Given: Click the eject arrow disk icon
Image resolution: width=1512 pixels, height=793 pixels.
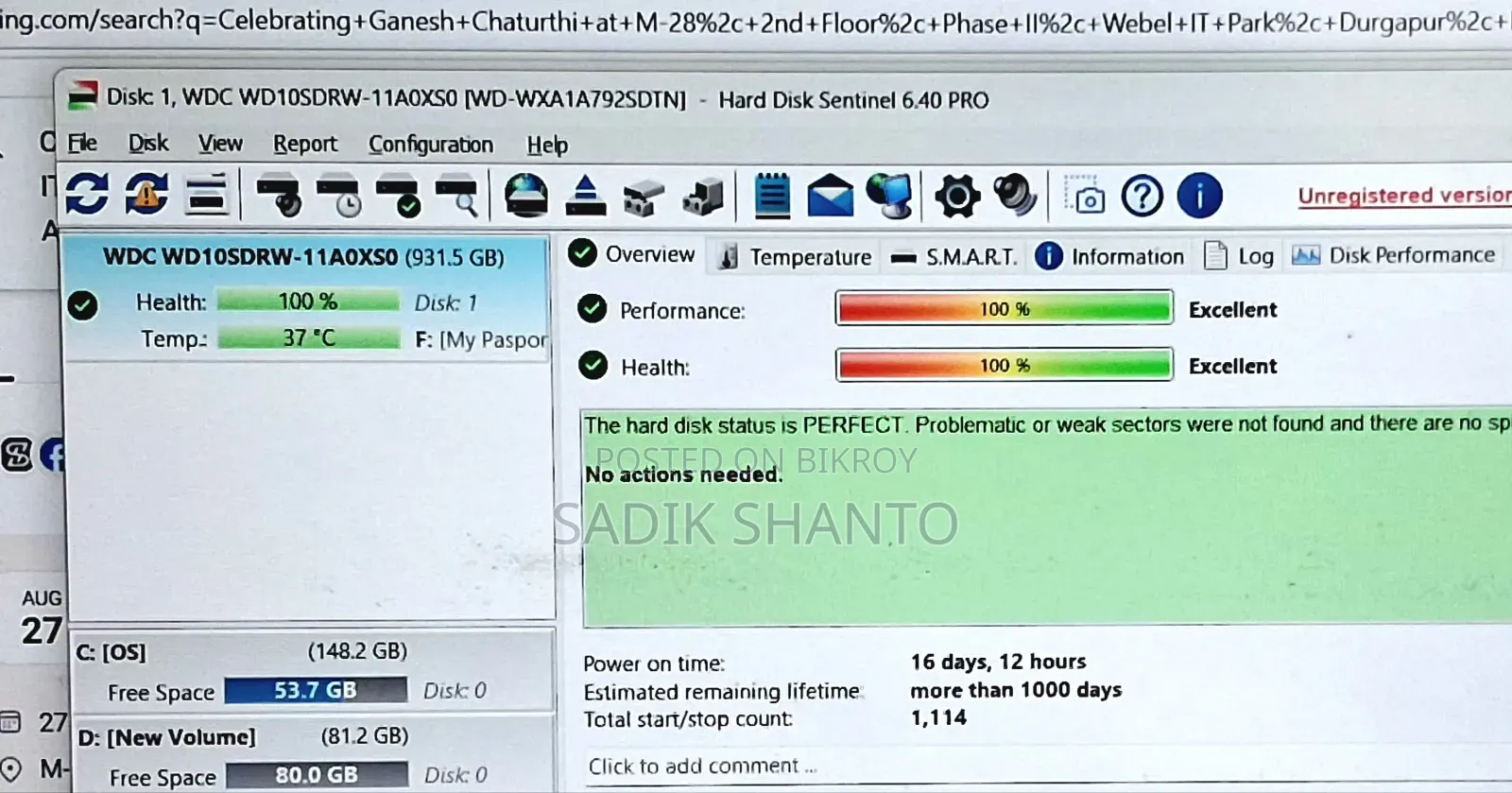Looking at the screenshot, I should click(586, 196).
